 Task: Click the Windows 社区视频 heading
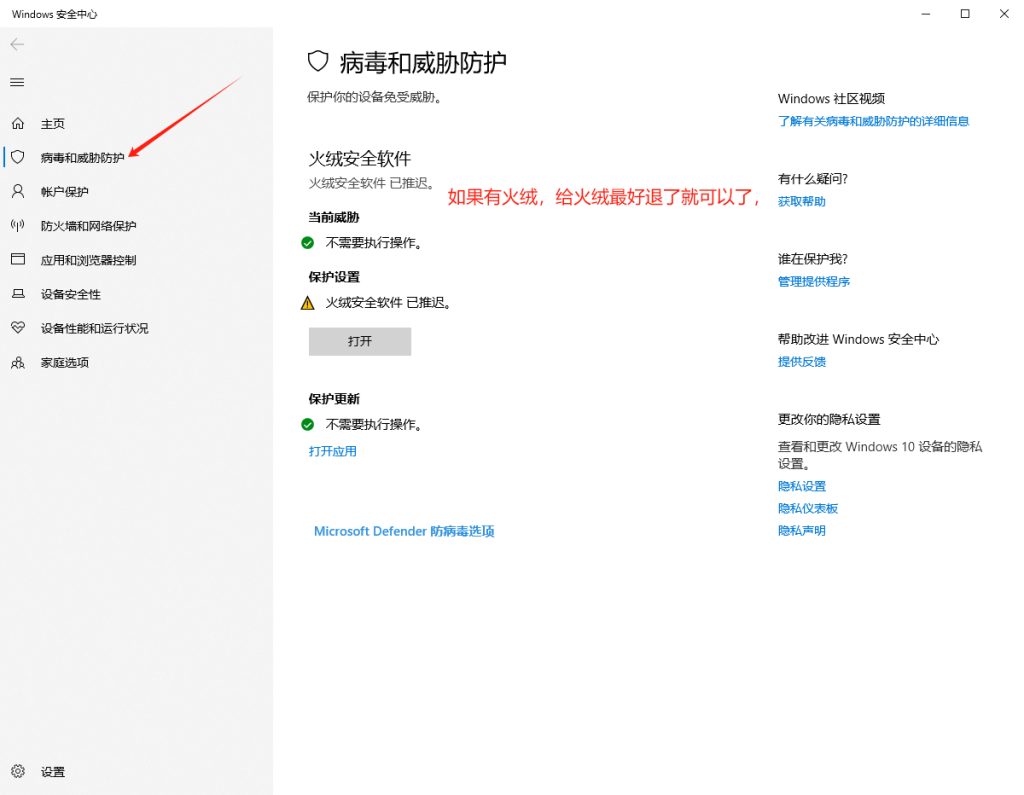tap(831, 99)
